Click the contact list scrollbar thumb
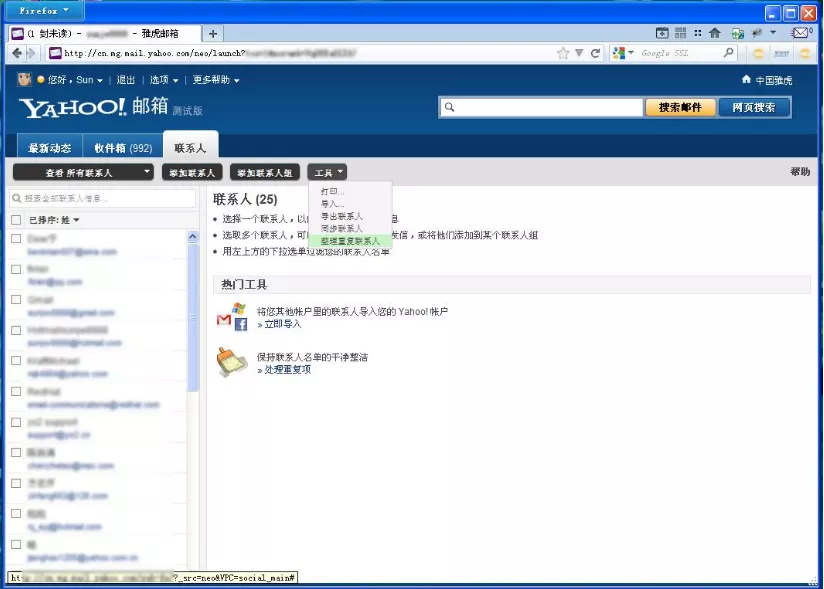824x589 pixels. pyautogui.click(x=192, y=317)
